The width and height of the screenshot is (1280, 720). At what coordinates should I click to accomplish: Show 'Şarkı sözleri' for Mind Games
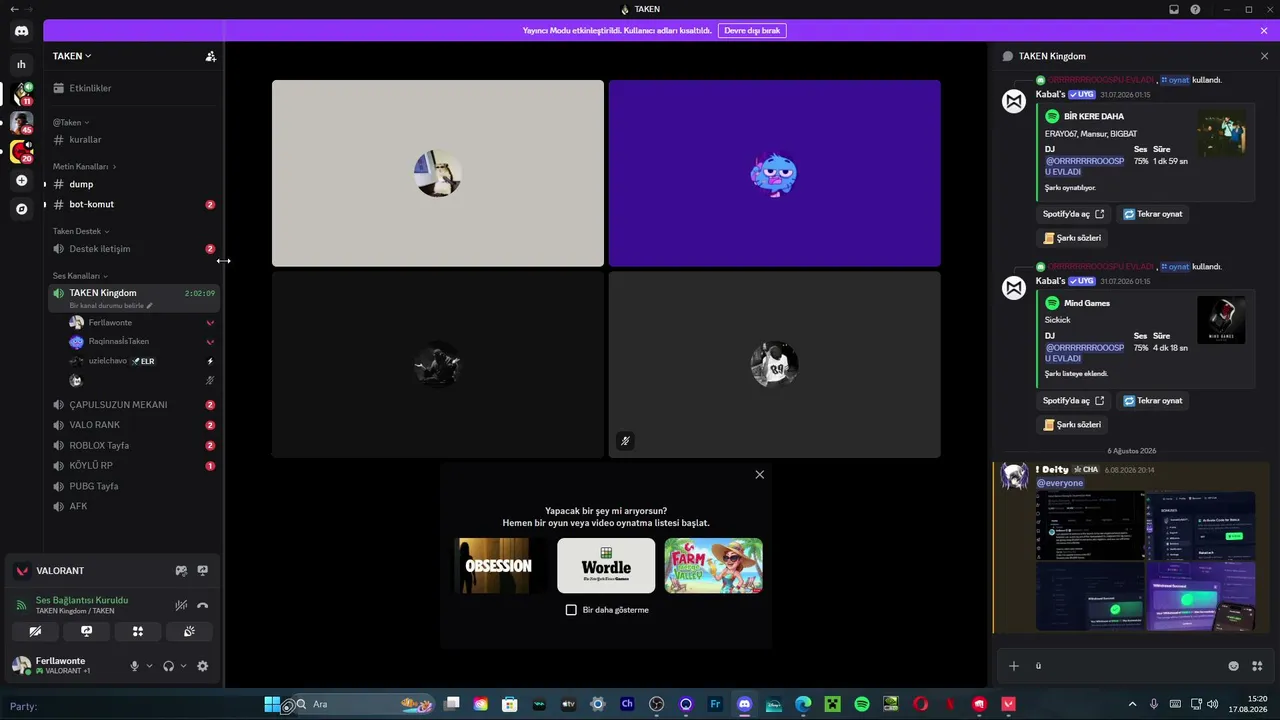(1072, 425)
